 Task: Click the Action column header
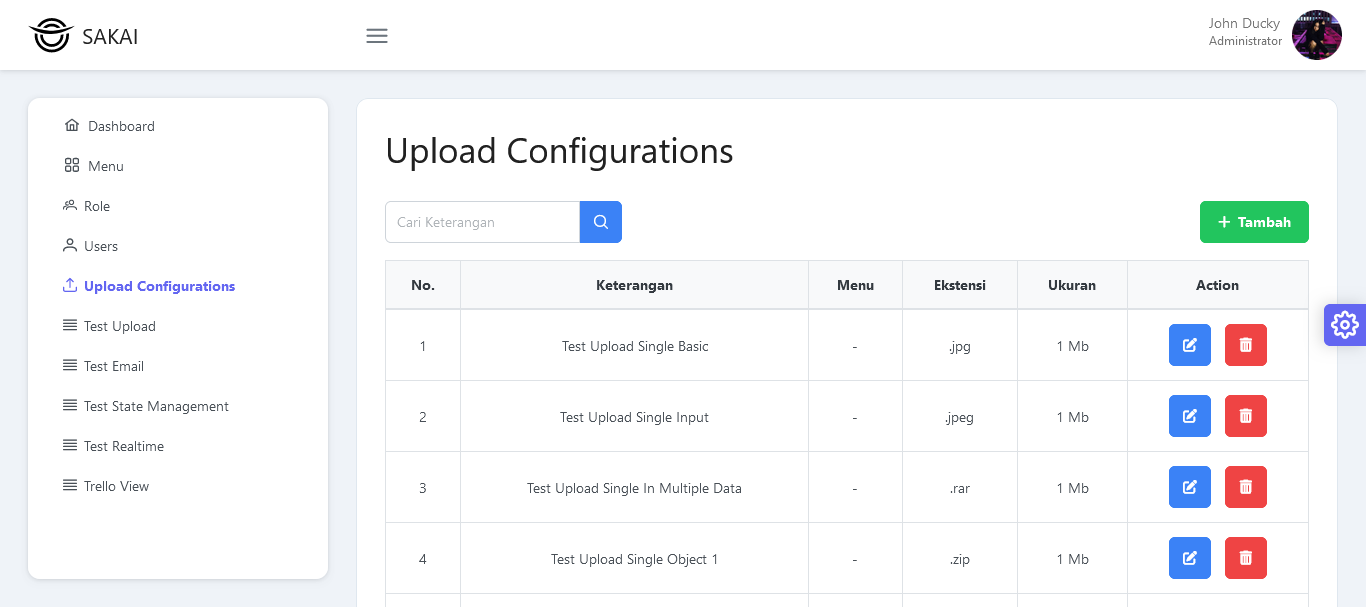click(x=1217, y=285)
